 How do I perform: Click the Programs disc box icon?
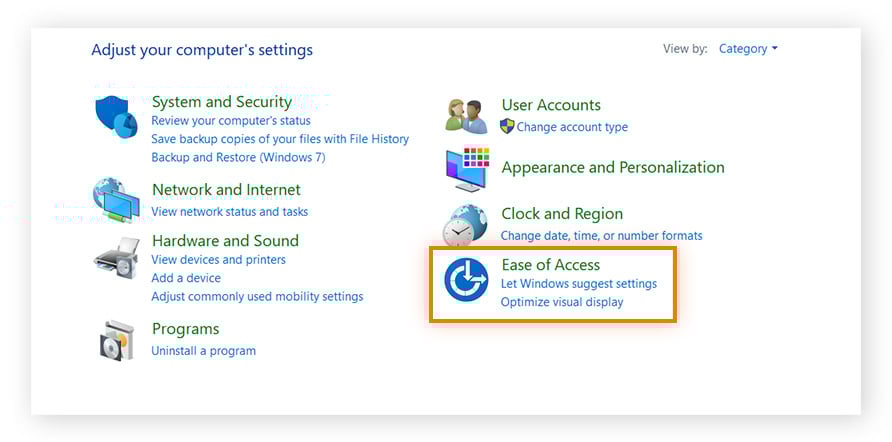click(116, 340)
